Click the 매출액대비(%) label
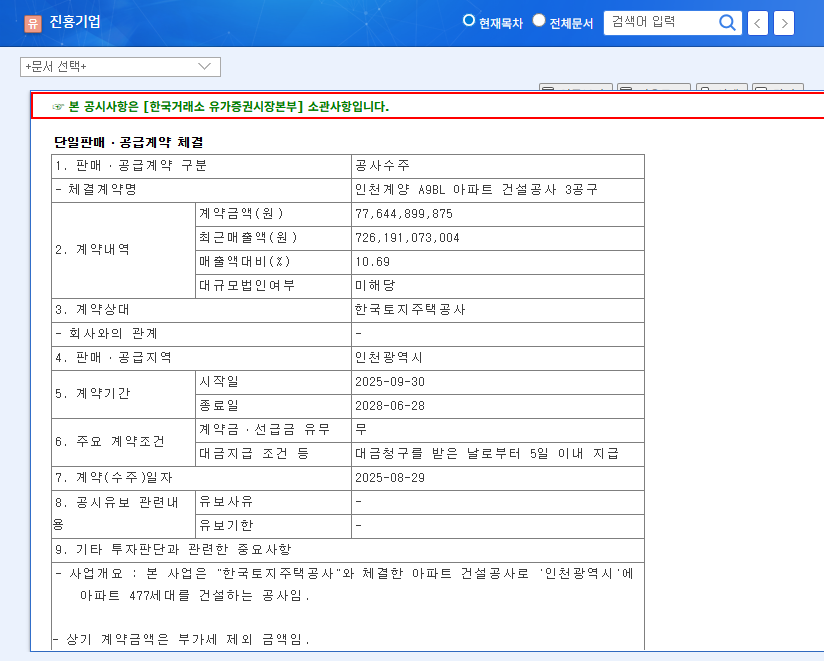This screenshot has width=824, height=661. (x=245, y=262)
